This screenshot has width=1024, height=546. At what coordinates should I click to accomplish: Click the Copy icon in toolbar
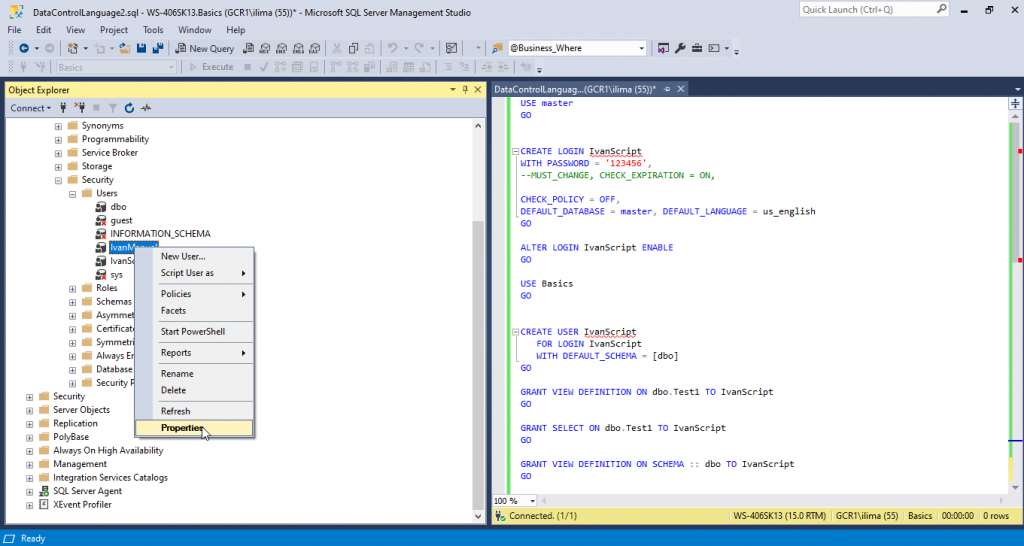point(353,48)
